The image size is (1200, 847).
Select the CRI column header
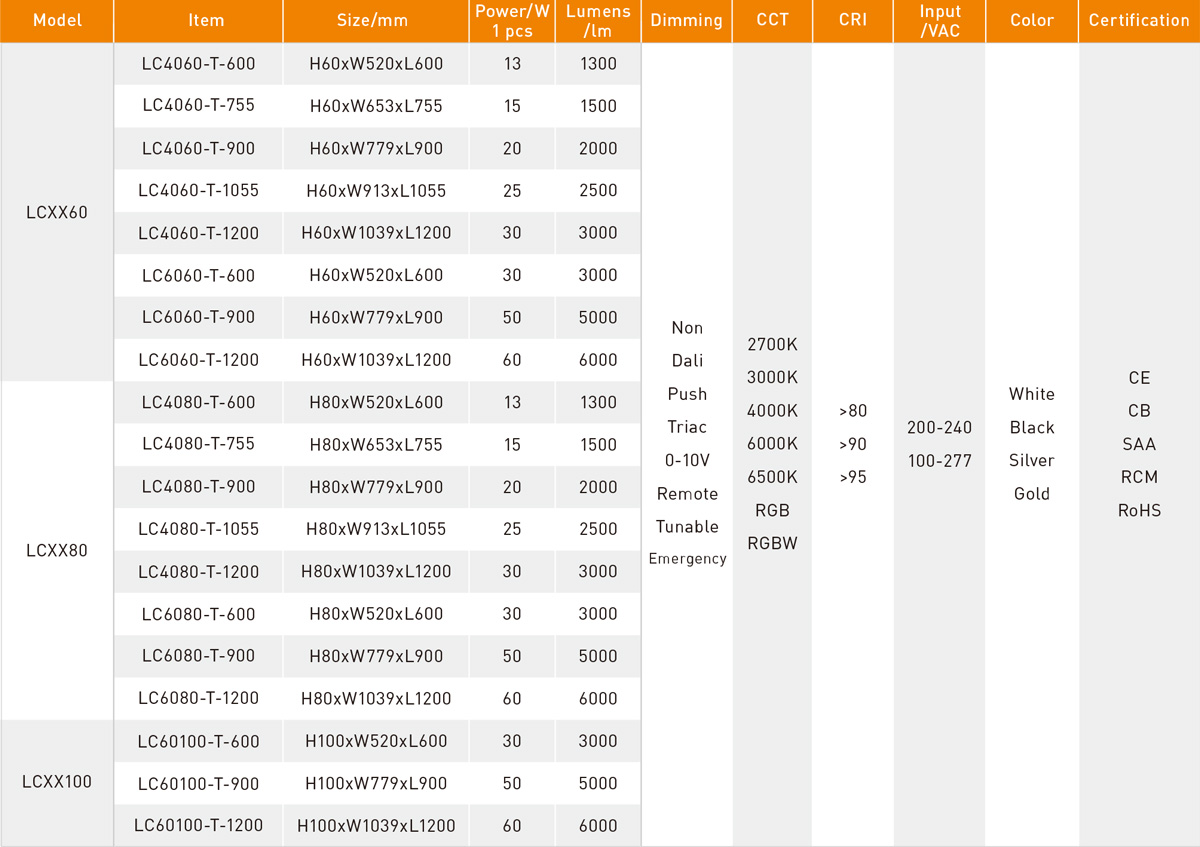coord(853,21)
